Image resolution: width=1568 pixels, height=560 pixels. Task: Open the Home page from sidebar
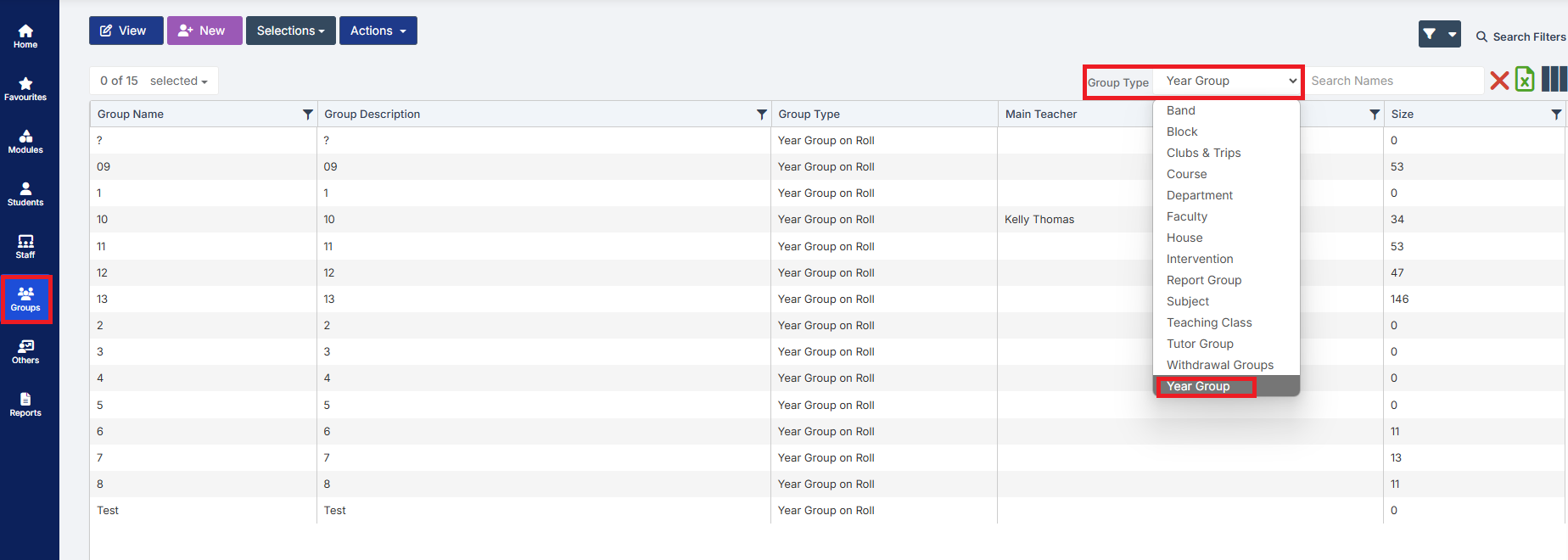coord(25,36)
